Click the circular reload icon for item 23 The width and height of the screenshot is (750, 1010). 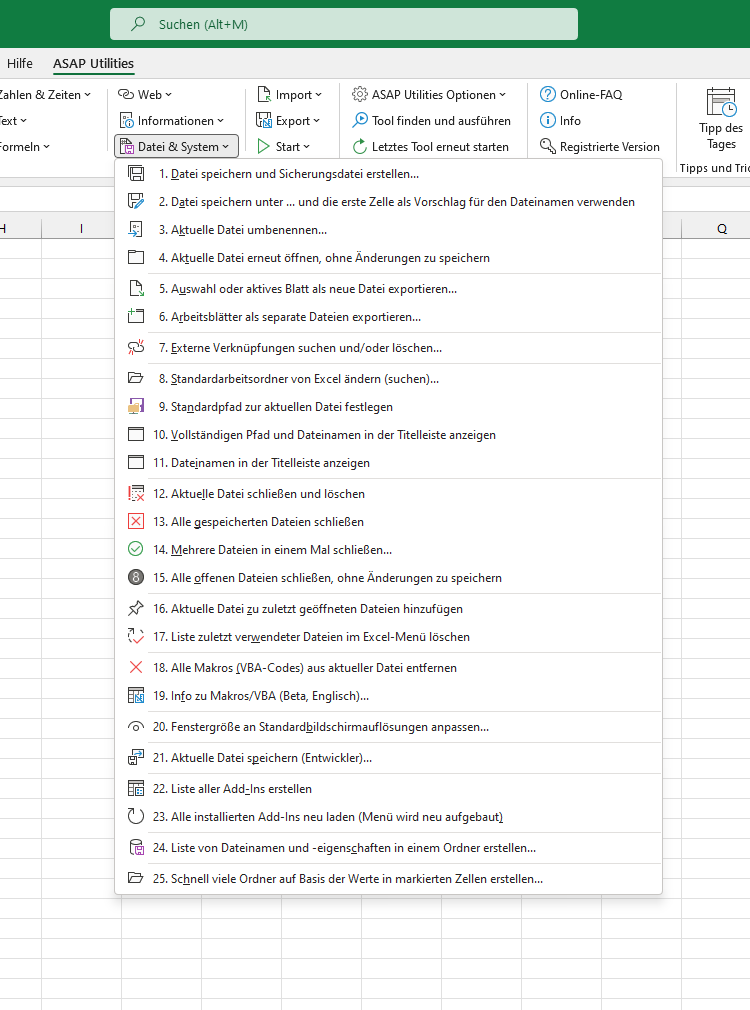[136, 817]
